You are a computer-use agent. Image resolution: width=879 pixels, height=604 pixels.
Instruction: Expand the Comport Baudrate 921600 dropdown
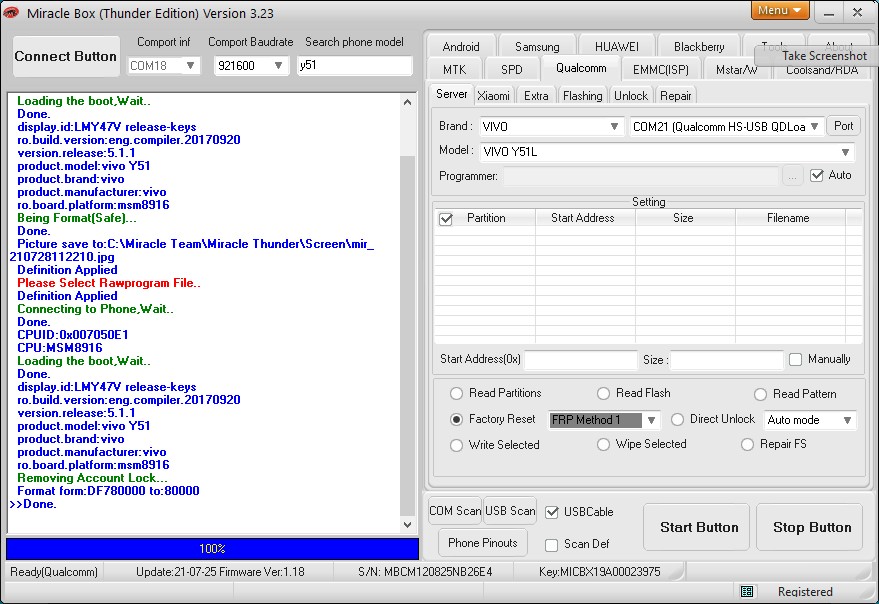click(x=251, y=66)
